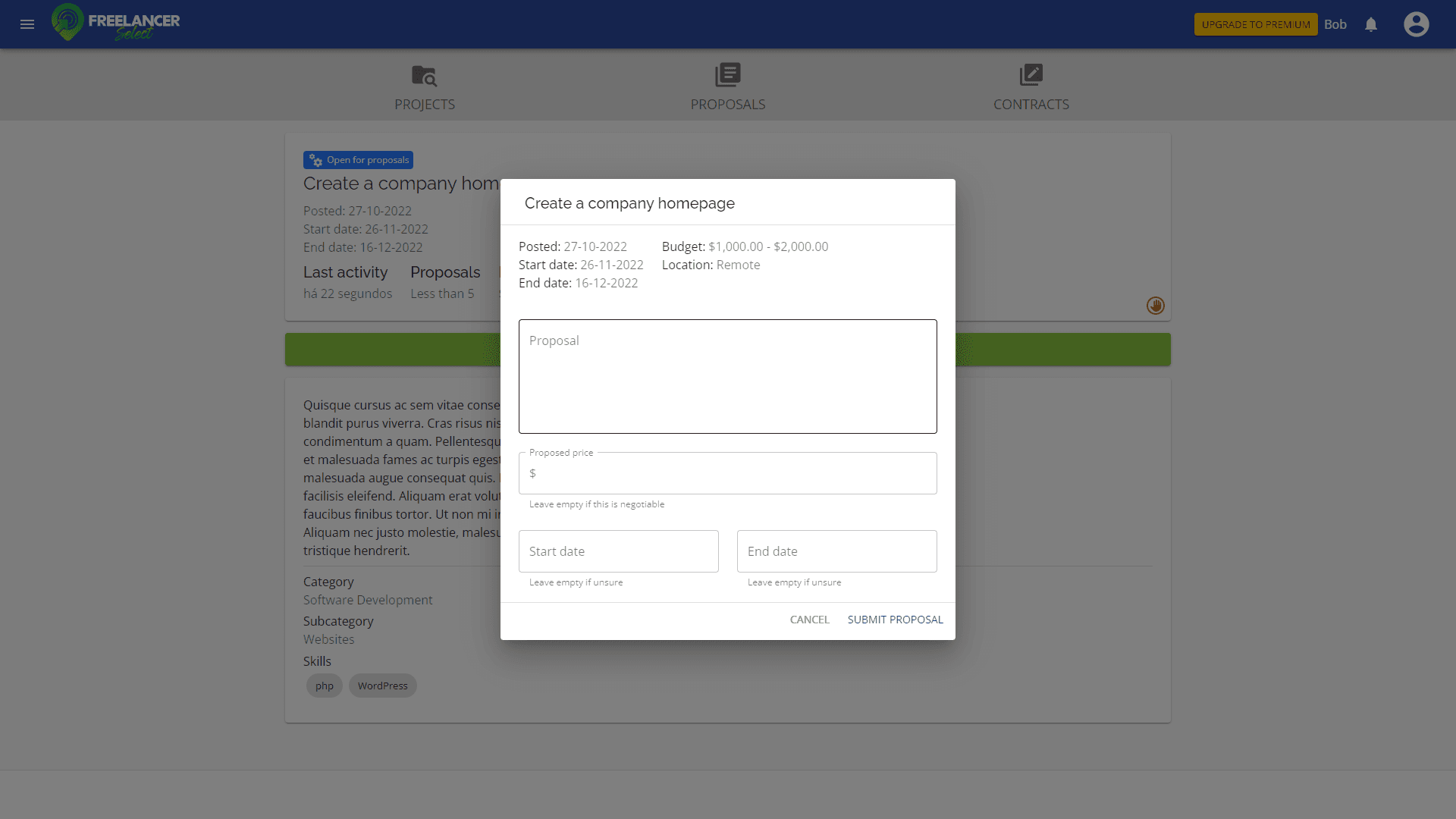Open the notifications bell
Viewport: 1456px width, 819px height.
click(1371, 24)
